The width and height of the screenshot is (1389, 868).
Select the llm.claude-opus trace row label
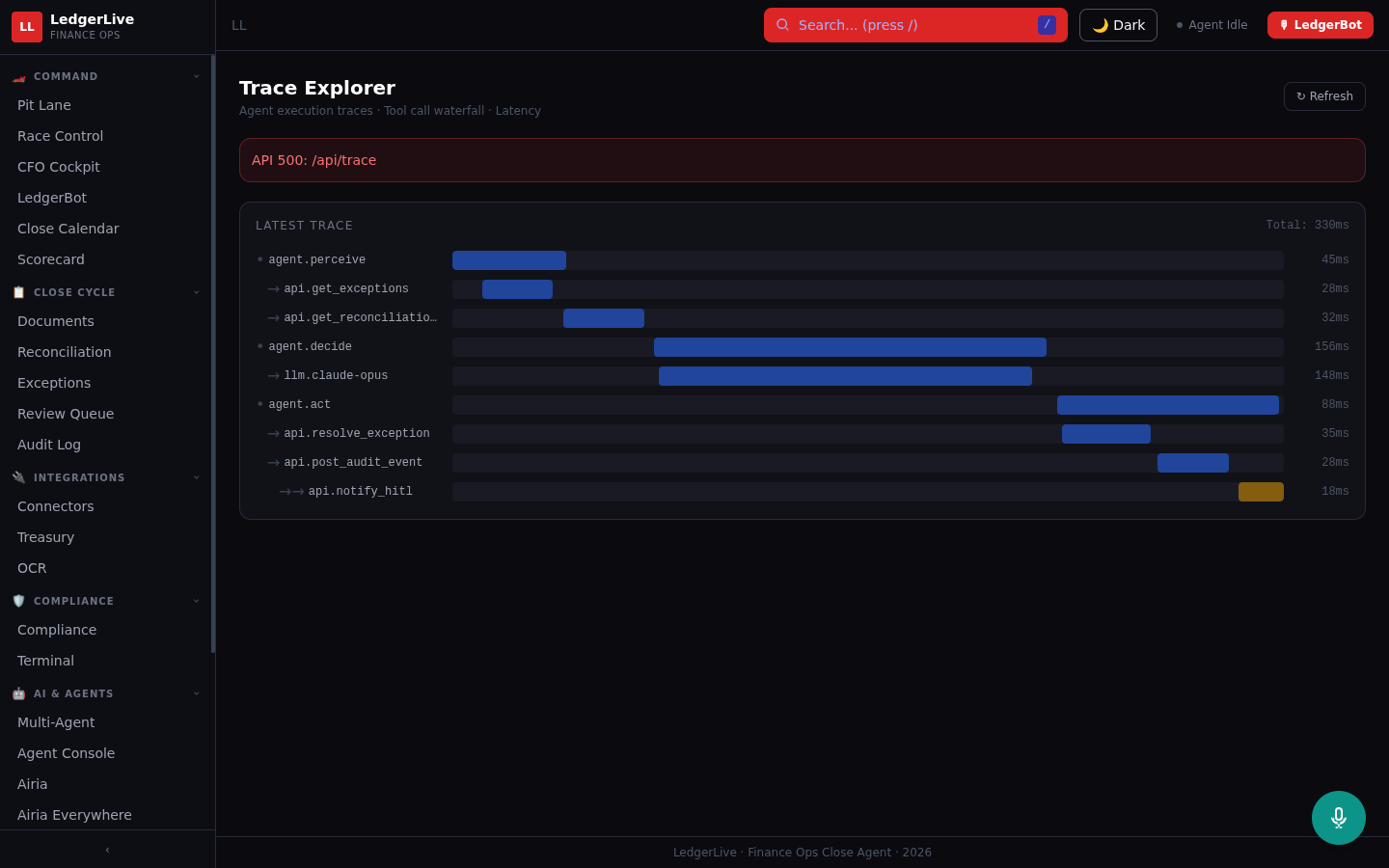336,376
